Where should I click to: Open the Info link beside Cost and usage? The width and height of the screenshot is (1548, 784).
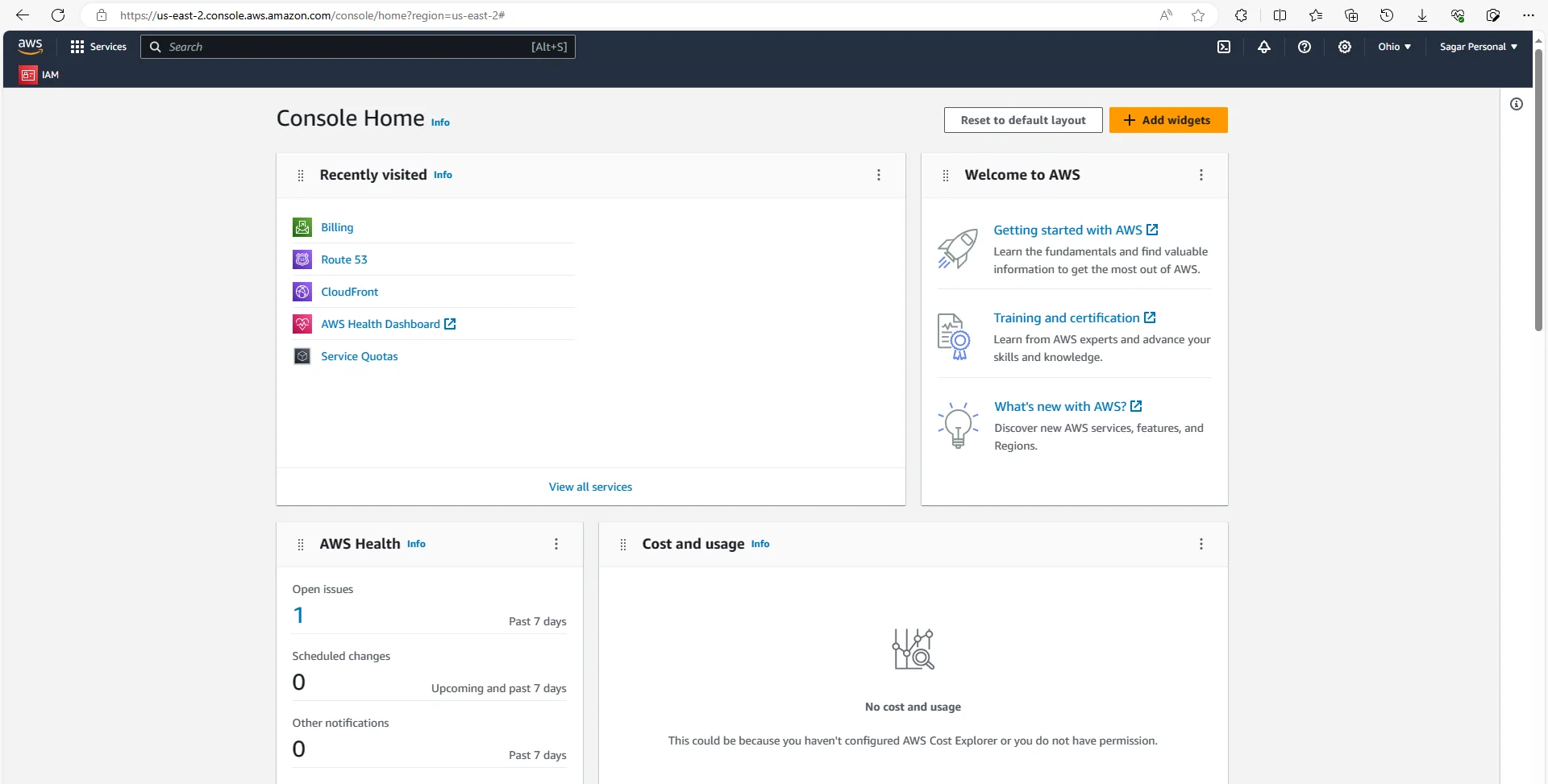tap(760, 544)
